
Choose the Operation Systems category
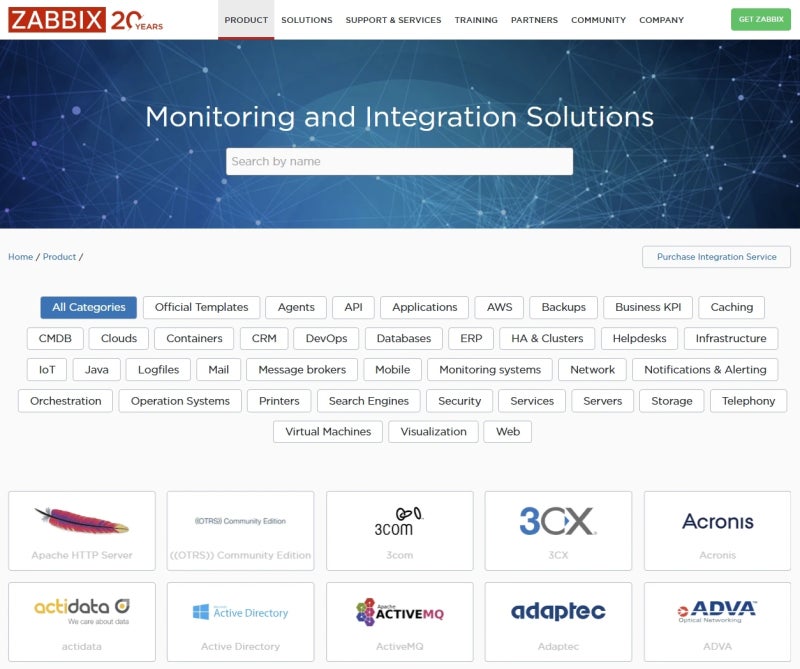180,401
